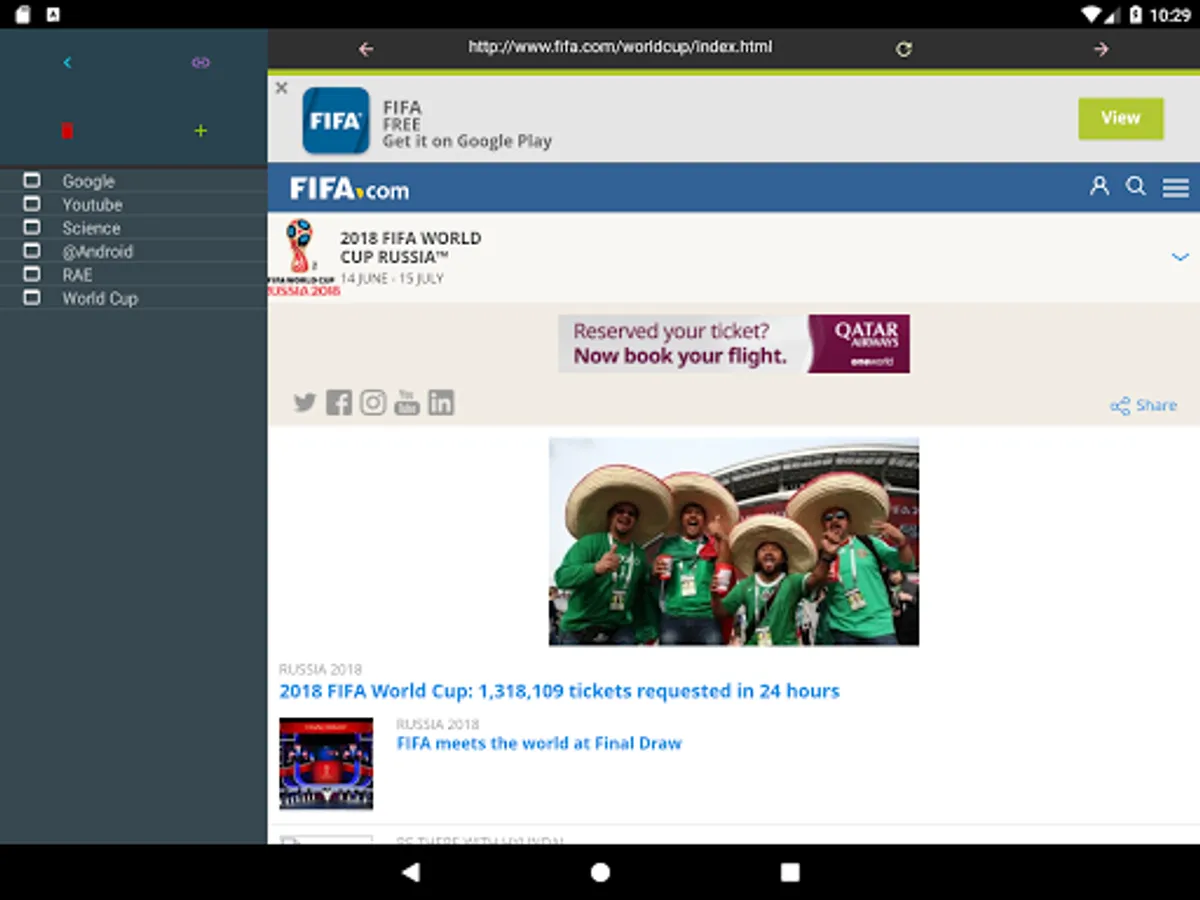Tap the 2018 FIFA WORLD CUP RUSSIA title

(410, 247)
